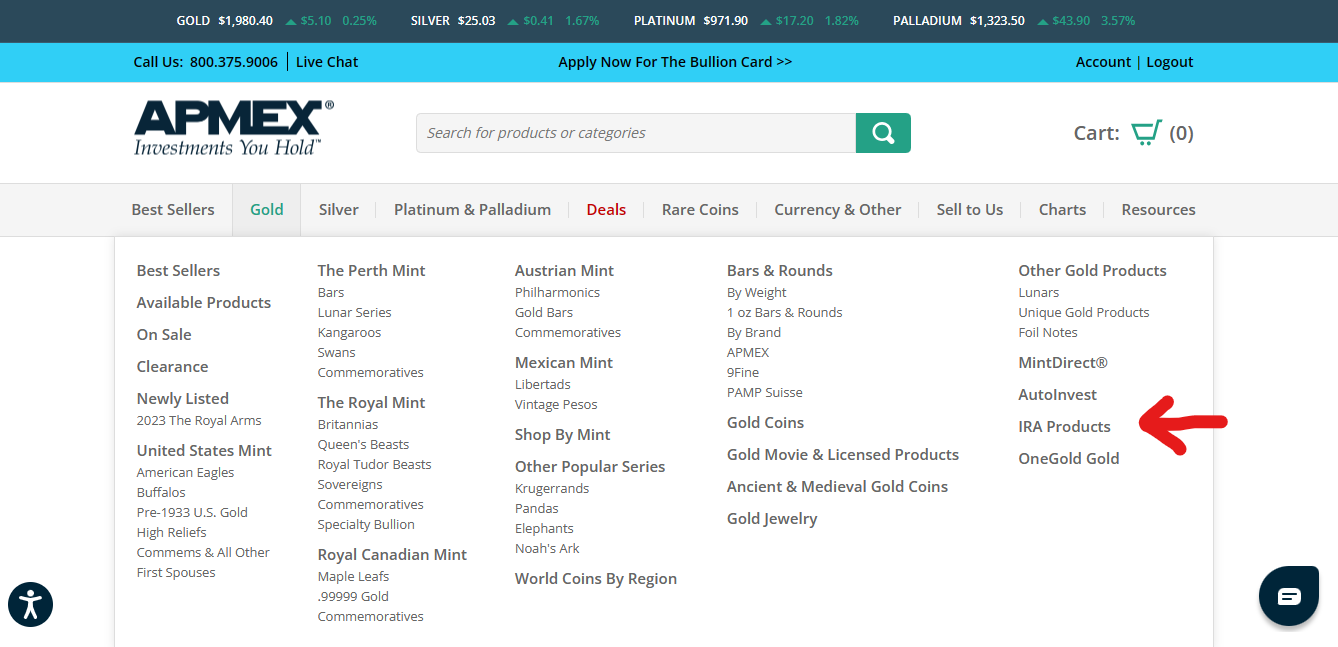Click the IRA Products link
Screen dimensions: 1338x647
1064,427
